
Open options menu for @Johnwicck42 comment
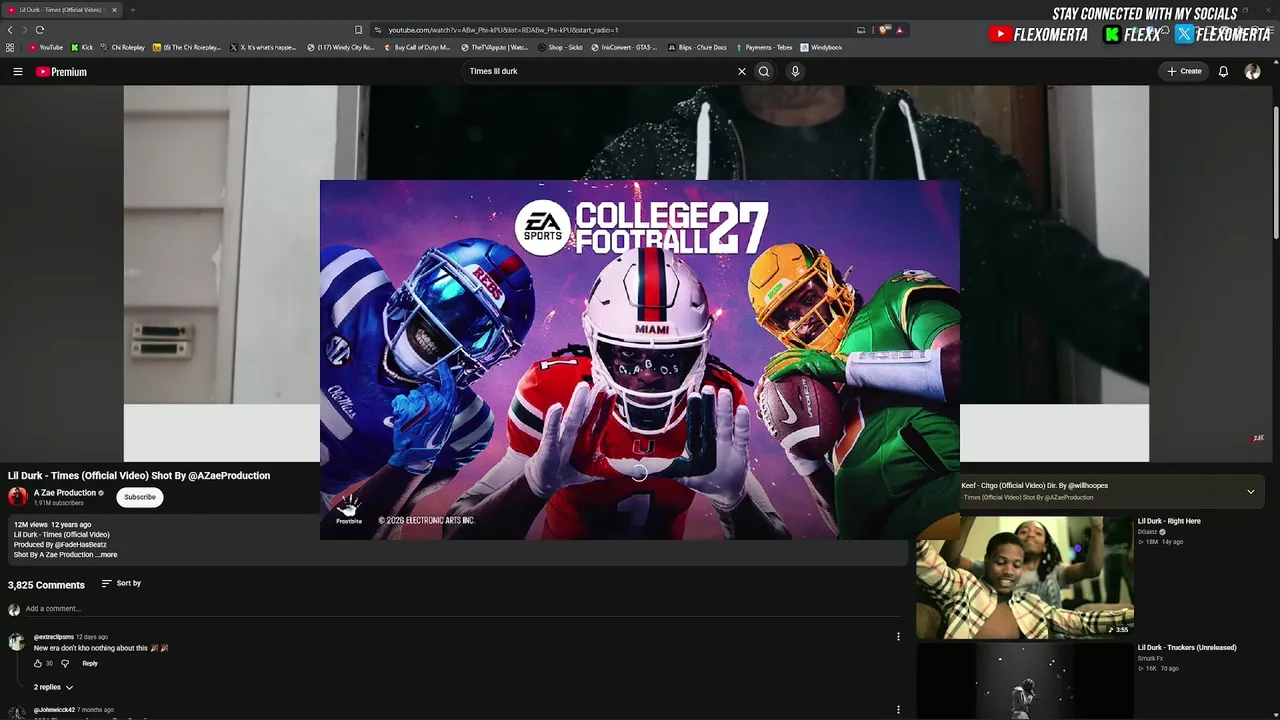click(x=898, y=710)
